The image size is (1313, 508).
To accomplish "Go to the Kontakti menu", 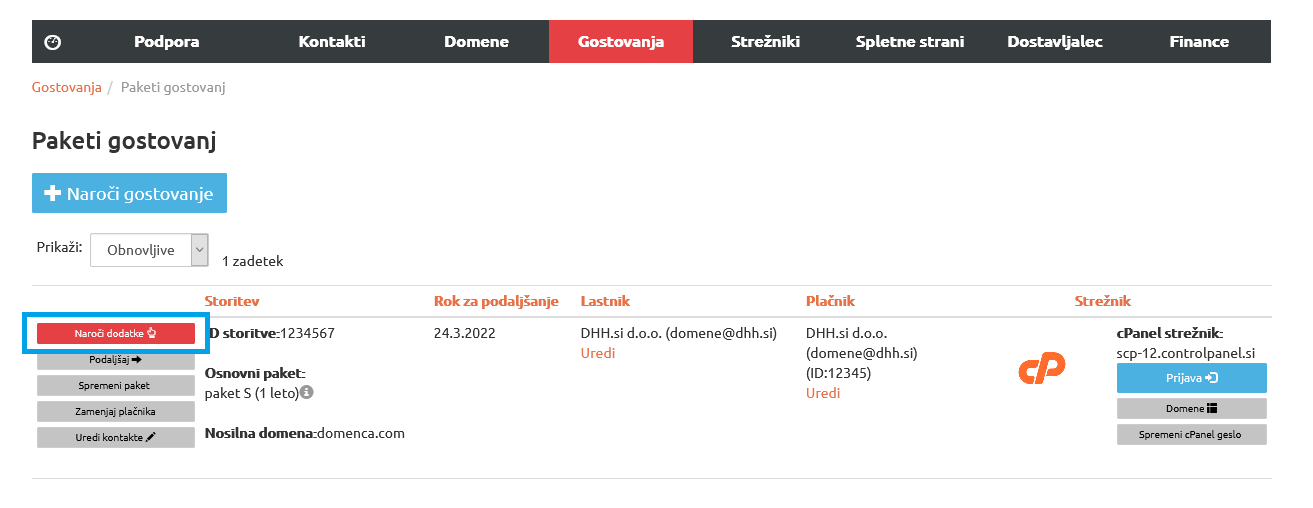I will 332,42.
